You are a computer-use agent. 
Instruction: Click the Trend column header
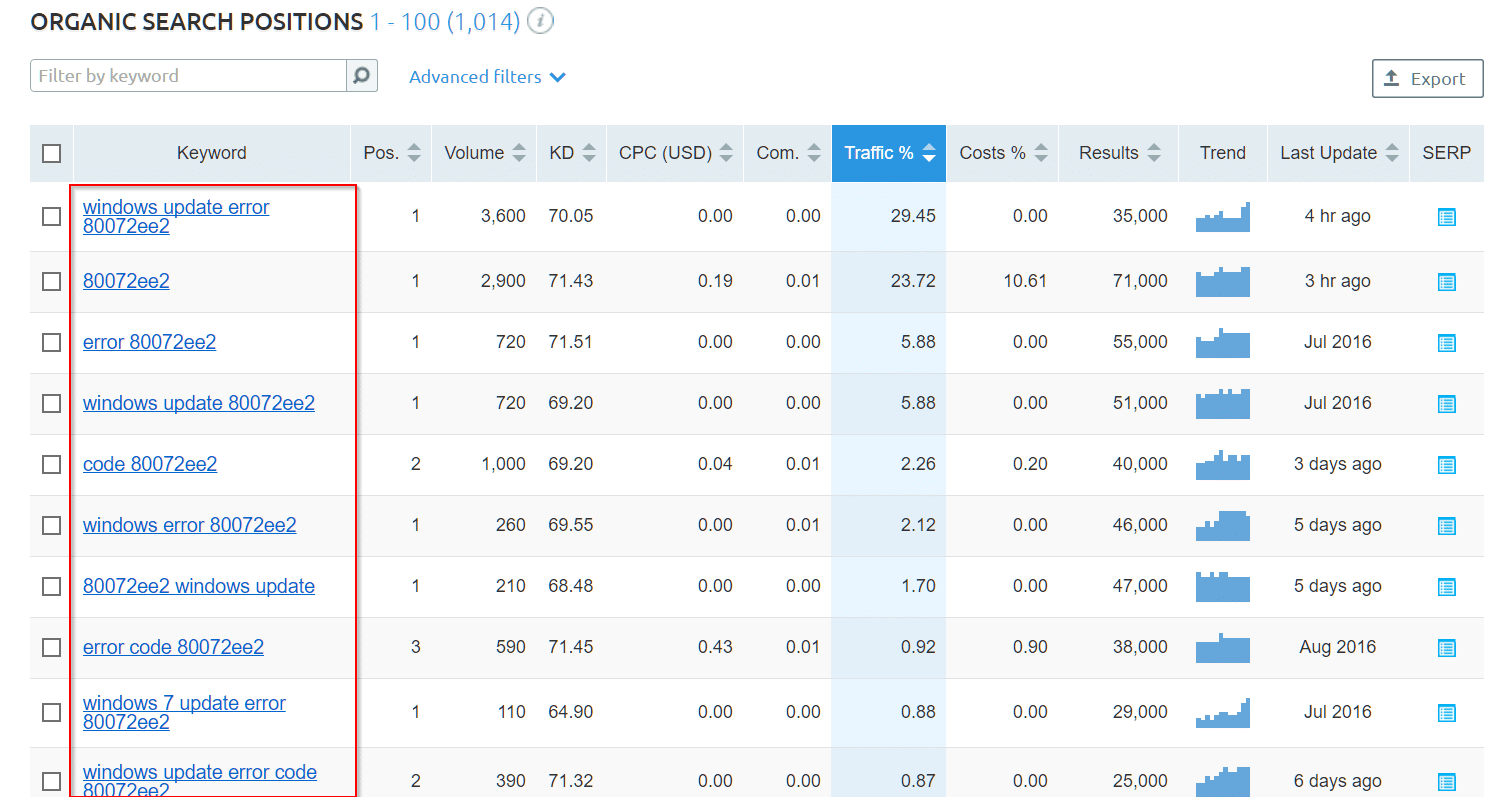1223,153
